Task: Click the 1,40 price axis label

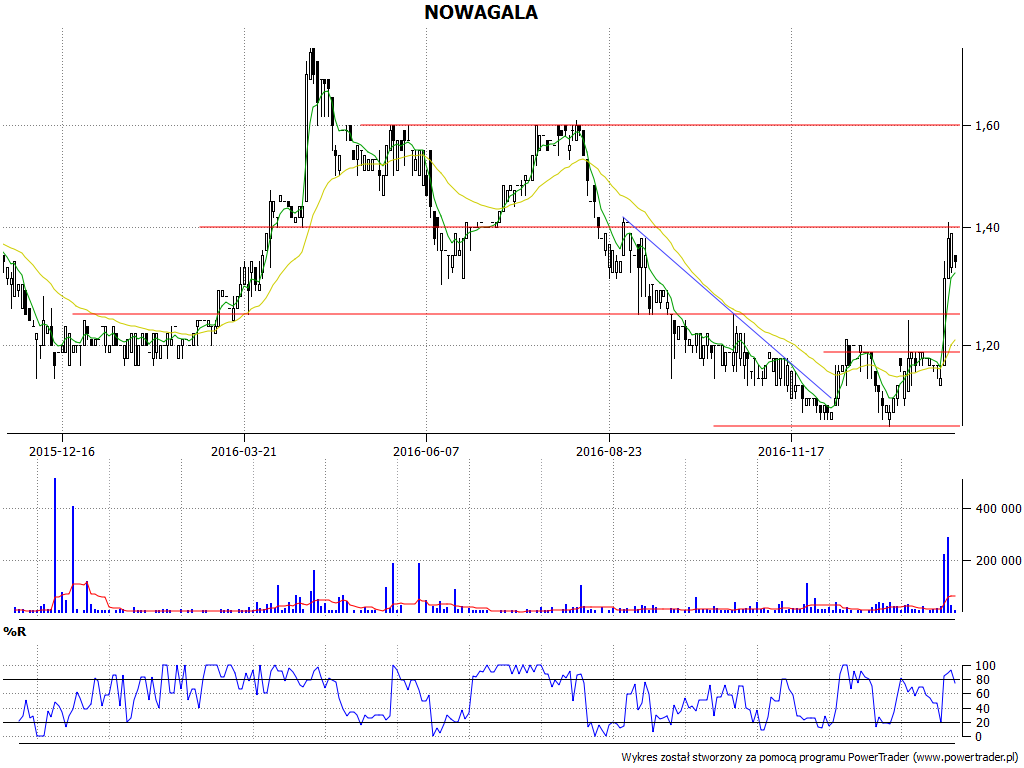Action: pos(987,227)
